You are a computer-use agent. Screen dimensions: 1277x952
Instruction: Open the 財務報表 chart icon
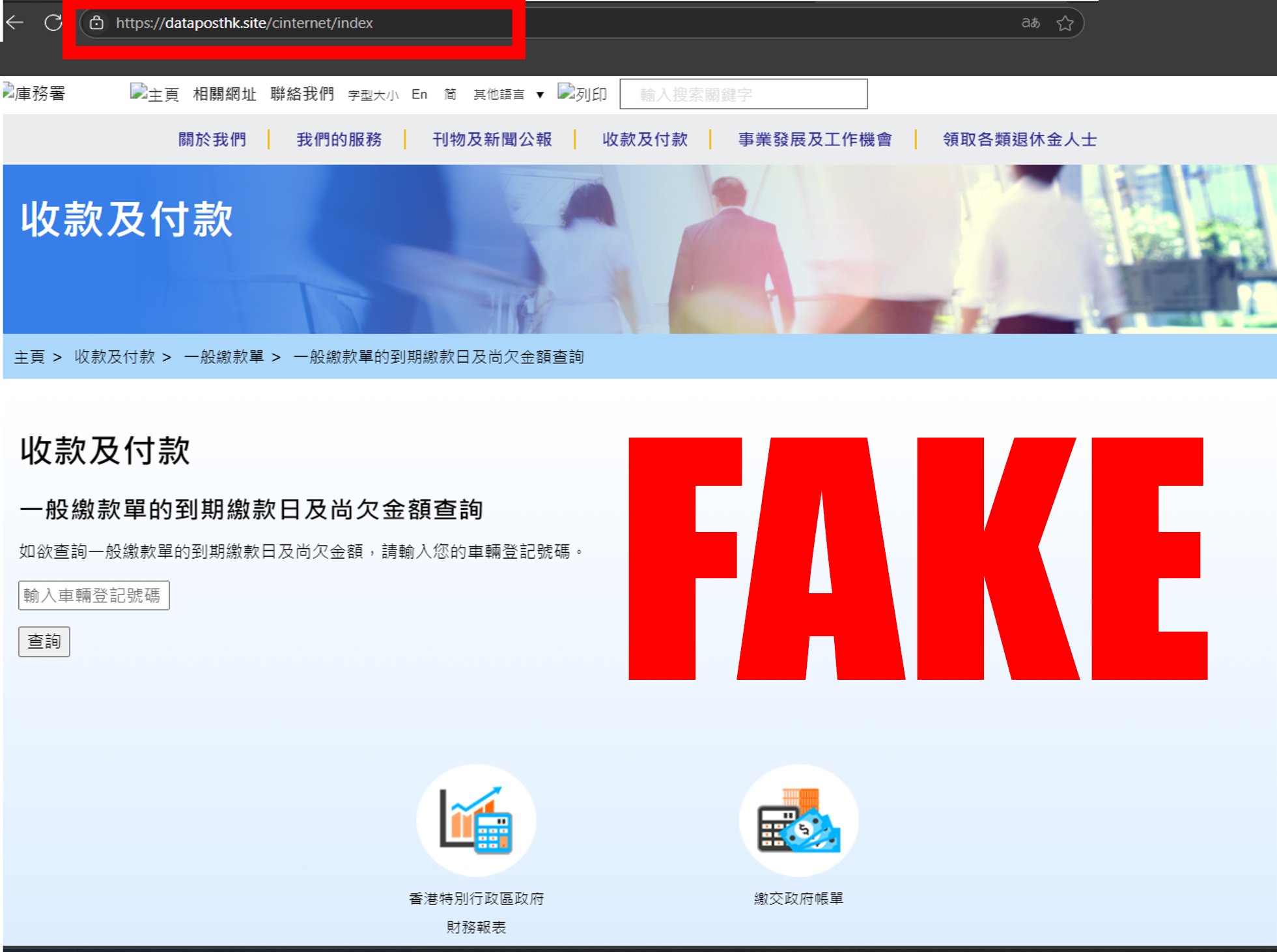click(x=476, y=820)
